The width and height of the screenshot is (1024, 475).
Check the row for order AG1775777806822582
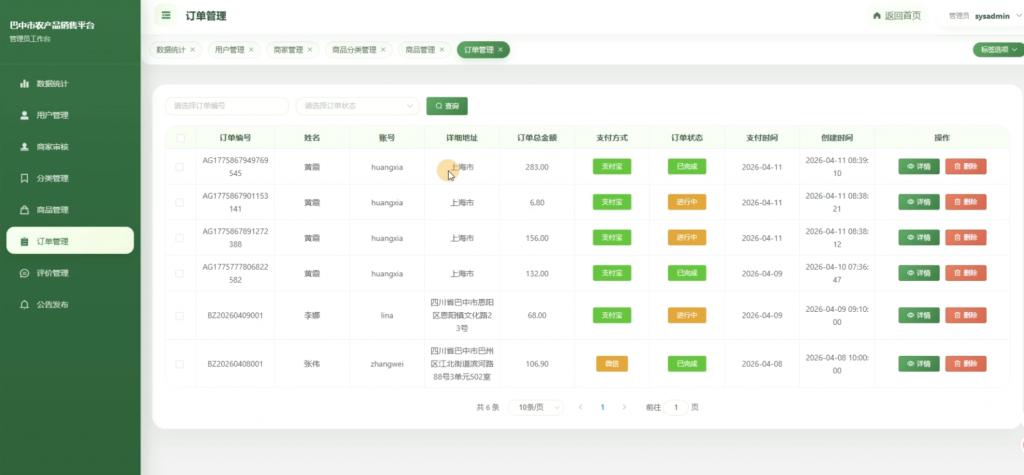tap(180, 274)
